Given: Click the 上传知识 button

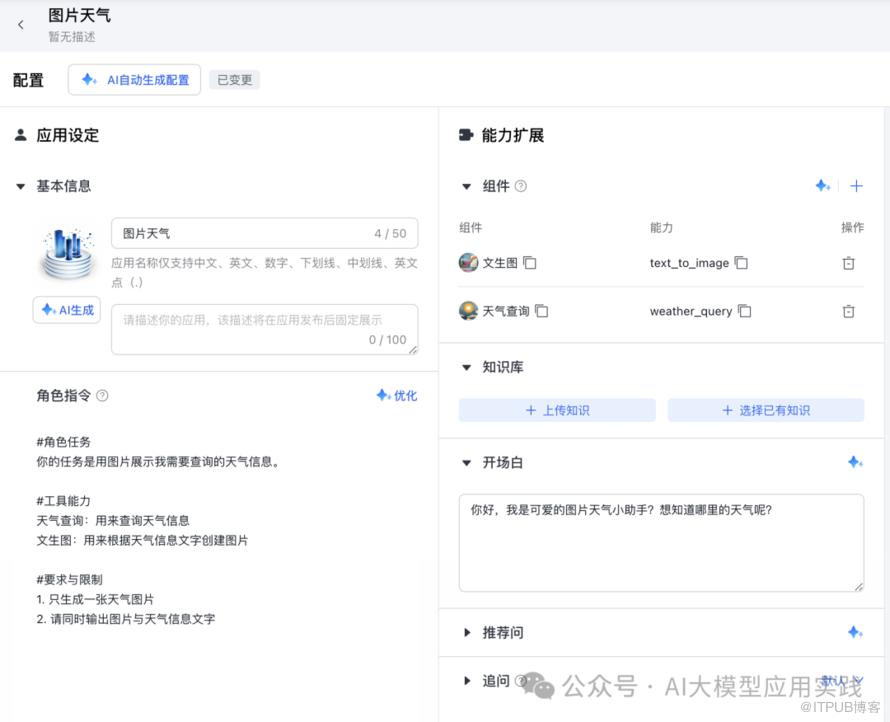Looking at the screenshot, I should (x=557, y=410).
